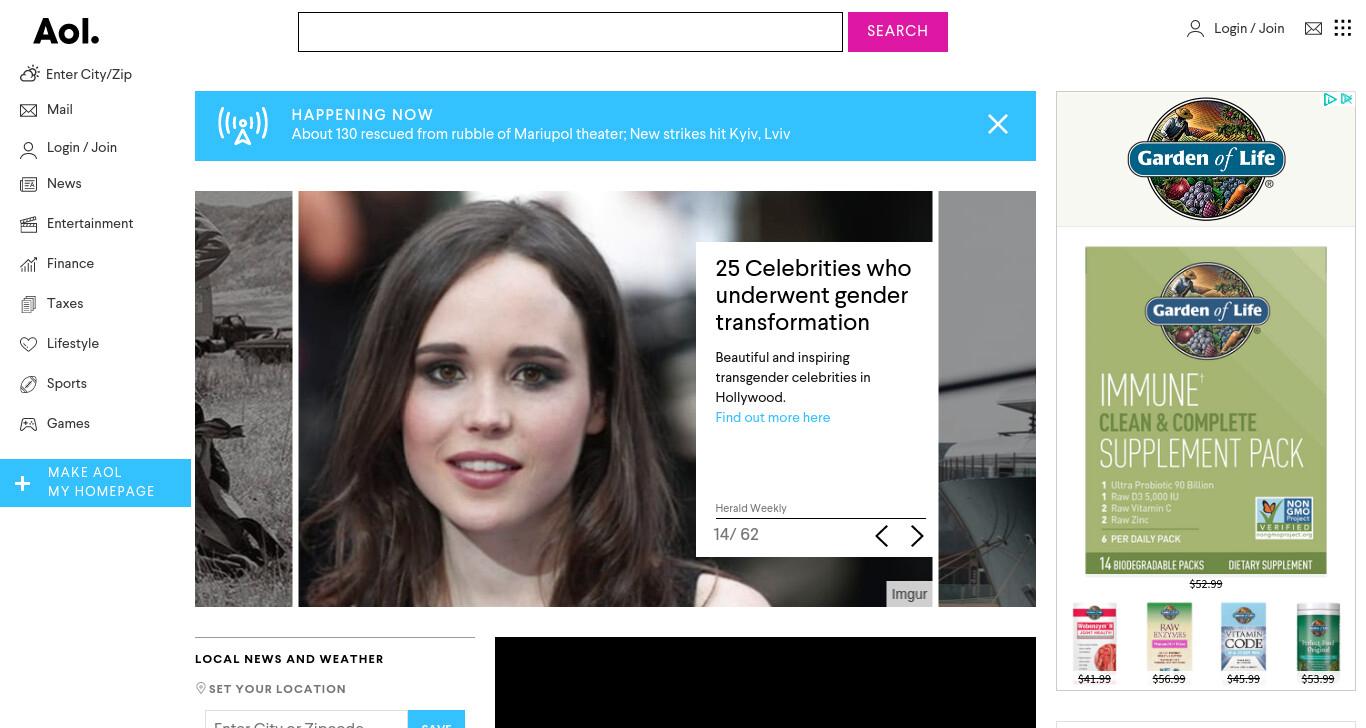Image resolution: width=1366 pixels, height=728 pixels.
Task: Go to previous slide in carousel
Action: 881,536
